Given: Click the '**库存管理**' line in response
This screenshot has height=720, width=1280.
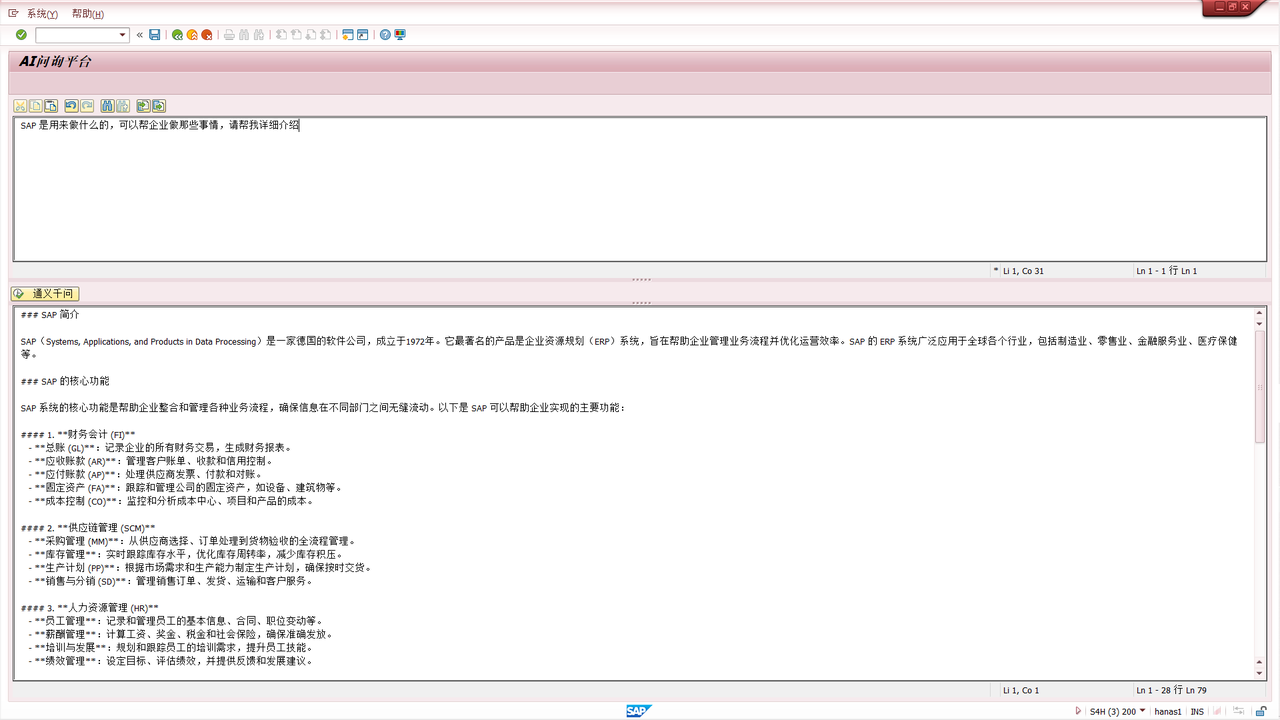Looking at the screenshot, I should [x=185, y=554].
